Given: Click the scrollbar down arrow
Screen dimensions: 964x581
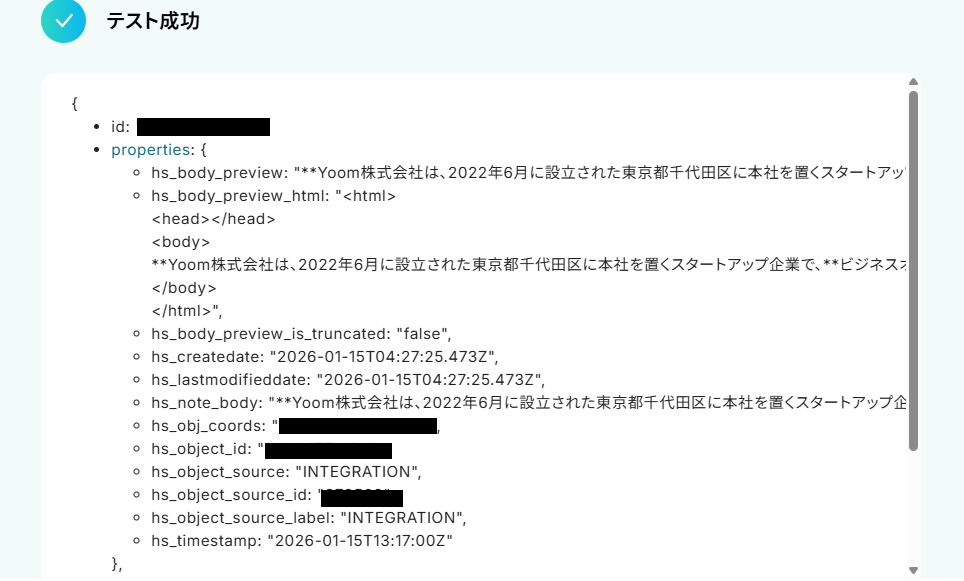Looking at the screenshot, I should 913,571.
